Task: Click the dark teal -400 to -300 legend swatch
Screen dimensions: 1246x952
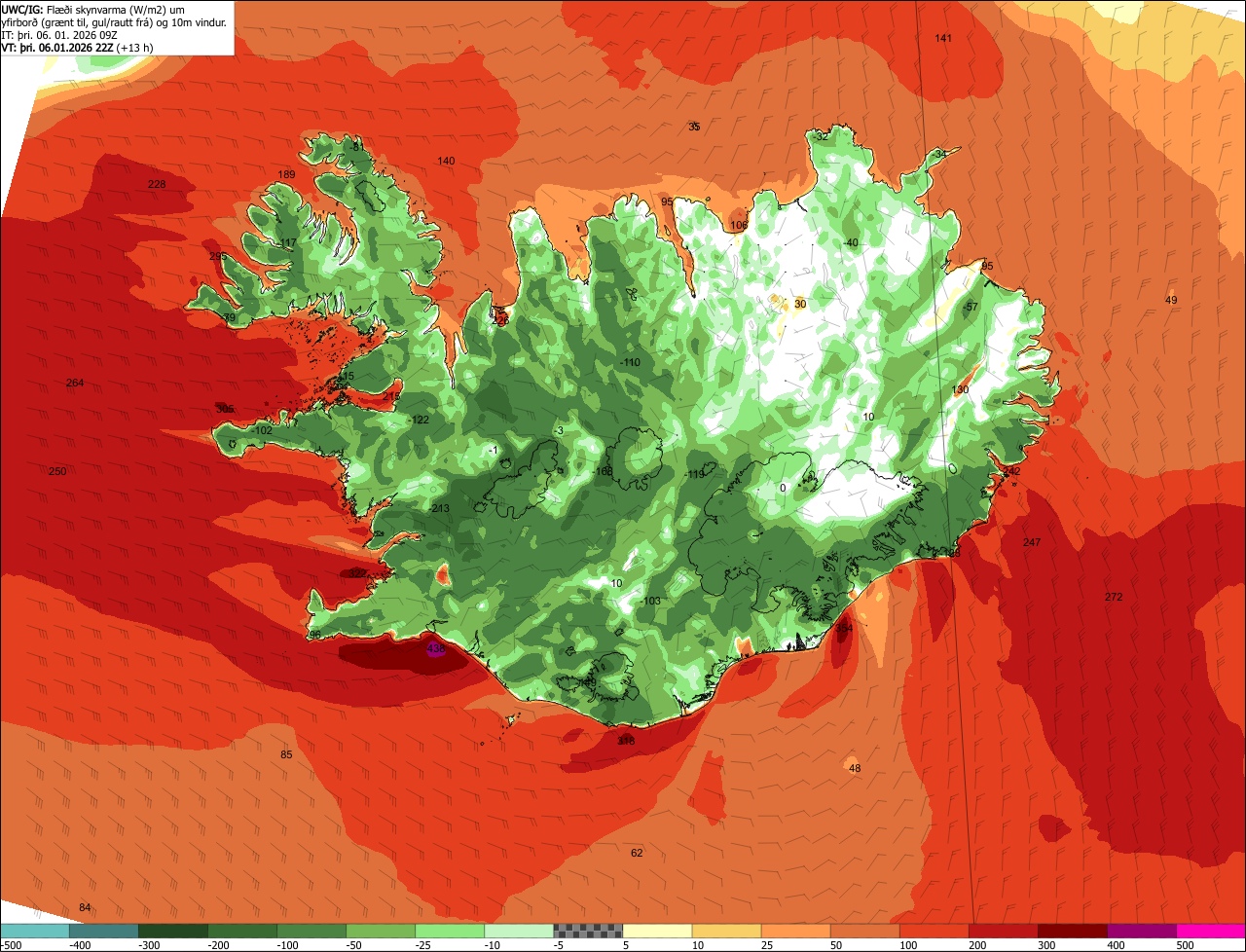Action: (x=104, y=931)
